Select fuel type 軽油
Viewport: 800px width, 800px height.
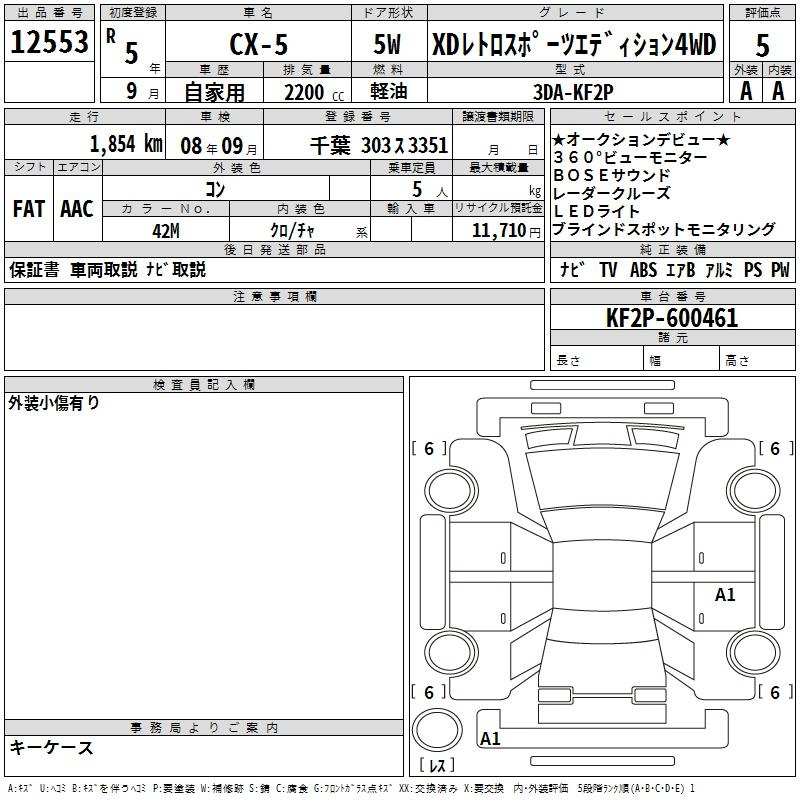click(389, 91)
